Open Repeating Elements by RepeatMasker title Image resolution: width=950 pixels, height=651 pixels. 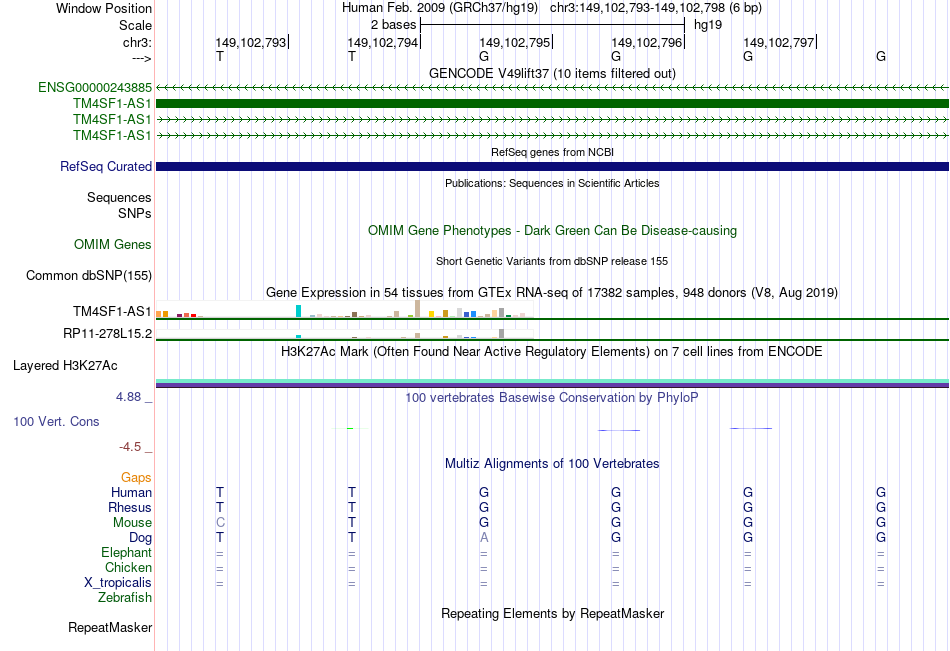(552, 613)
